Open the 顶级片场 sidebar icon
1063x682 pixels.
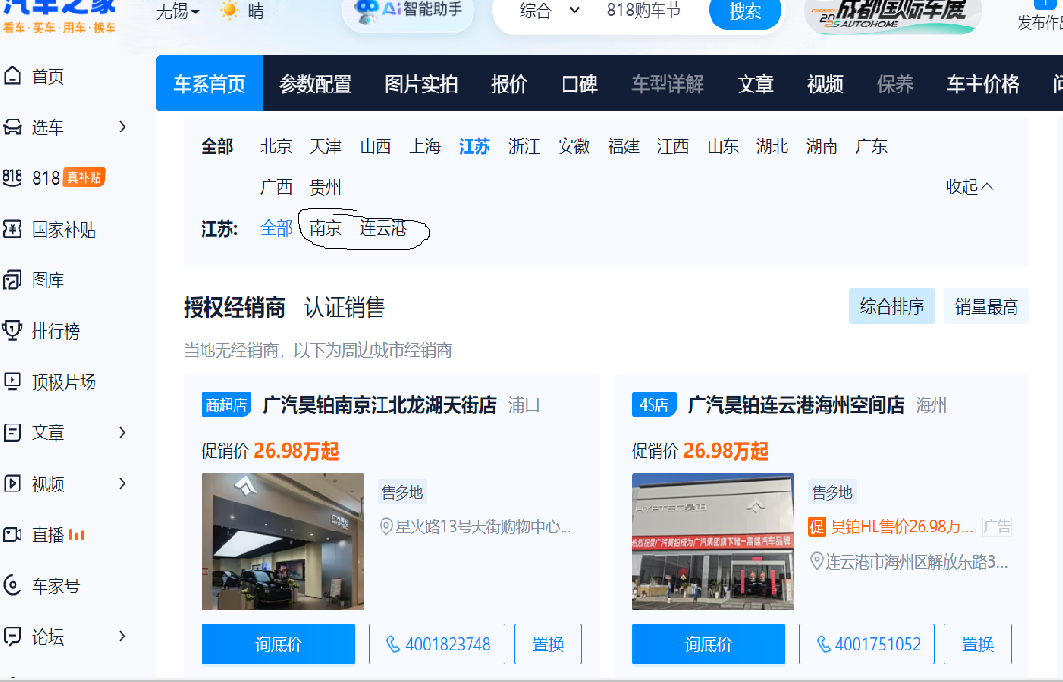click(x=12, y=381)
